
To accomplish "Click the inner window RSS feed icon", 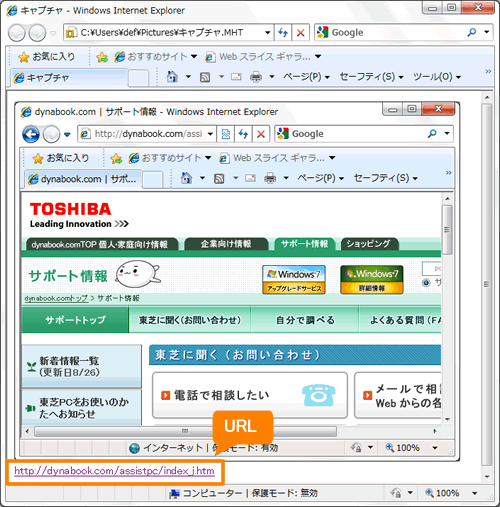I will [x=219, y=179].
